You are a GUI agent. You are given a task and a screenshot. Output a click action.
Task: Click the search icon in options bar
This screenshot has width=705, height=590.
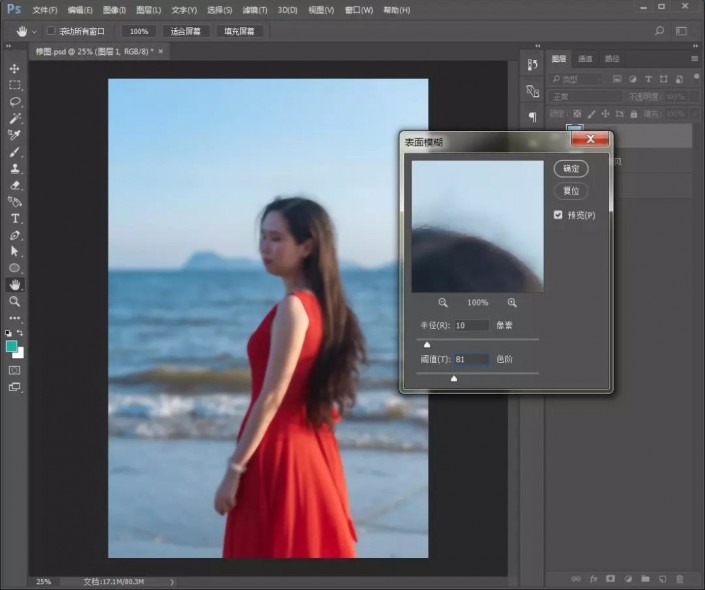pos(659,31)
